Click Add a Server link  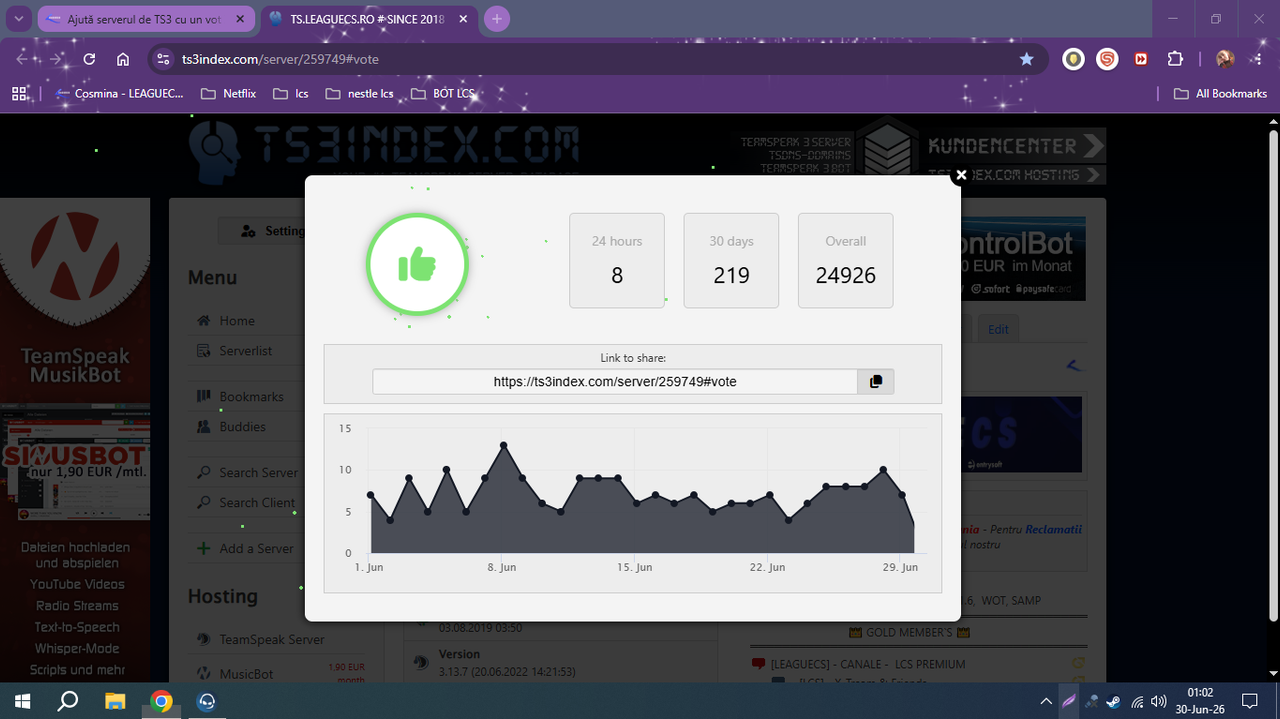[256, 549]
